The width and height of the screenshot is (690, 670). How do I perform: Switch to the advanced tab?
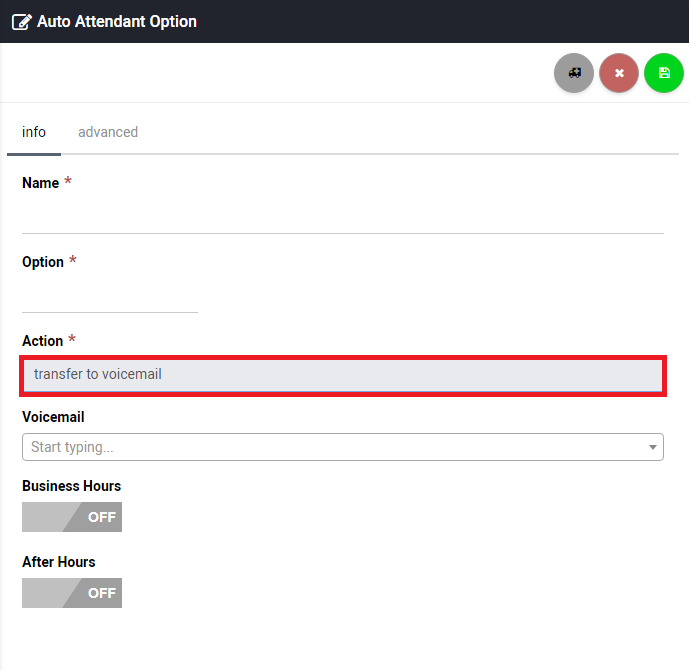108,132
